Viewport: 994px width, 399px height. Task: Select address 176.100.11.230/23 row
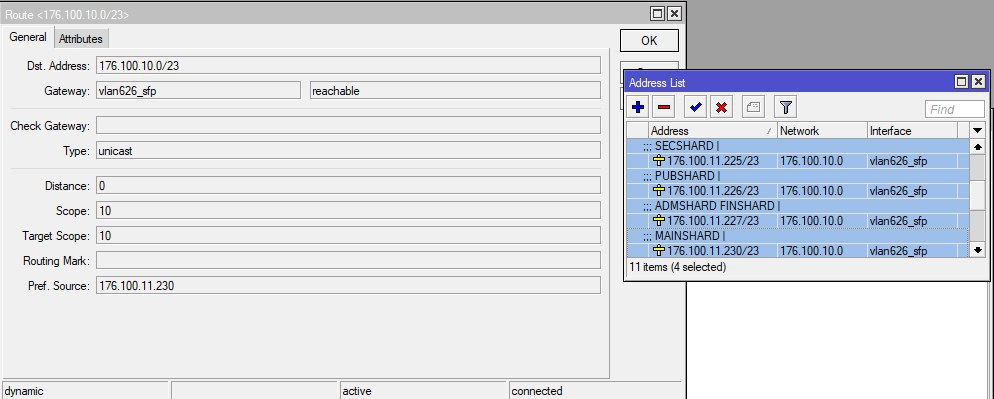pyautogui.click(x=797, y=251)
